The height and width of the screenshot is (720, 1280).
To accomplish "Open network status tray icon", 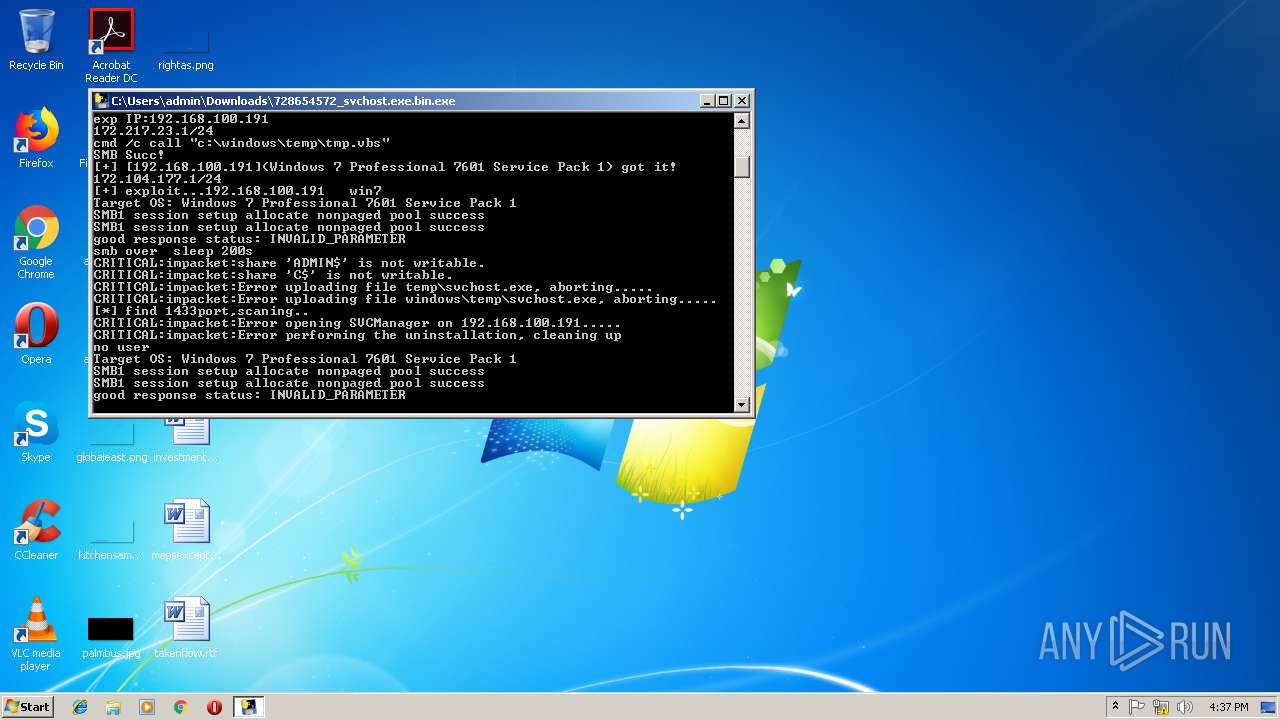I will pos(1161,707).
